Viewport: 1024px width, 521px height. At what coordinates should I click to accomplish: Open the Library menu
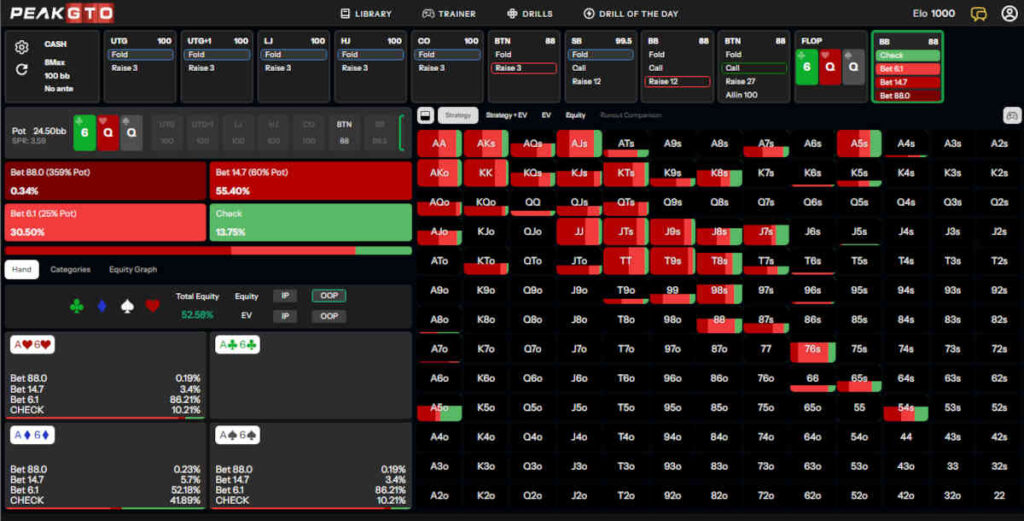(366, 14)
